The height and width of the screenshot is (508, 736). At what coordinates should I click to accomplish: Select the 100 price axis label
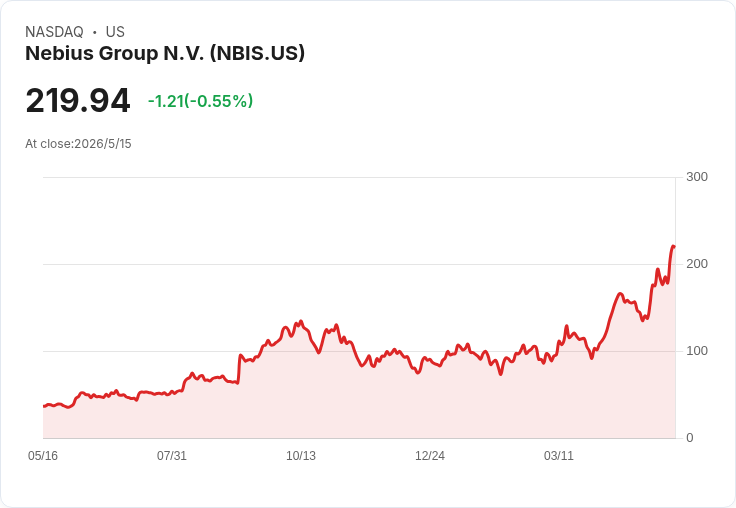click(697, 351)
